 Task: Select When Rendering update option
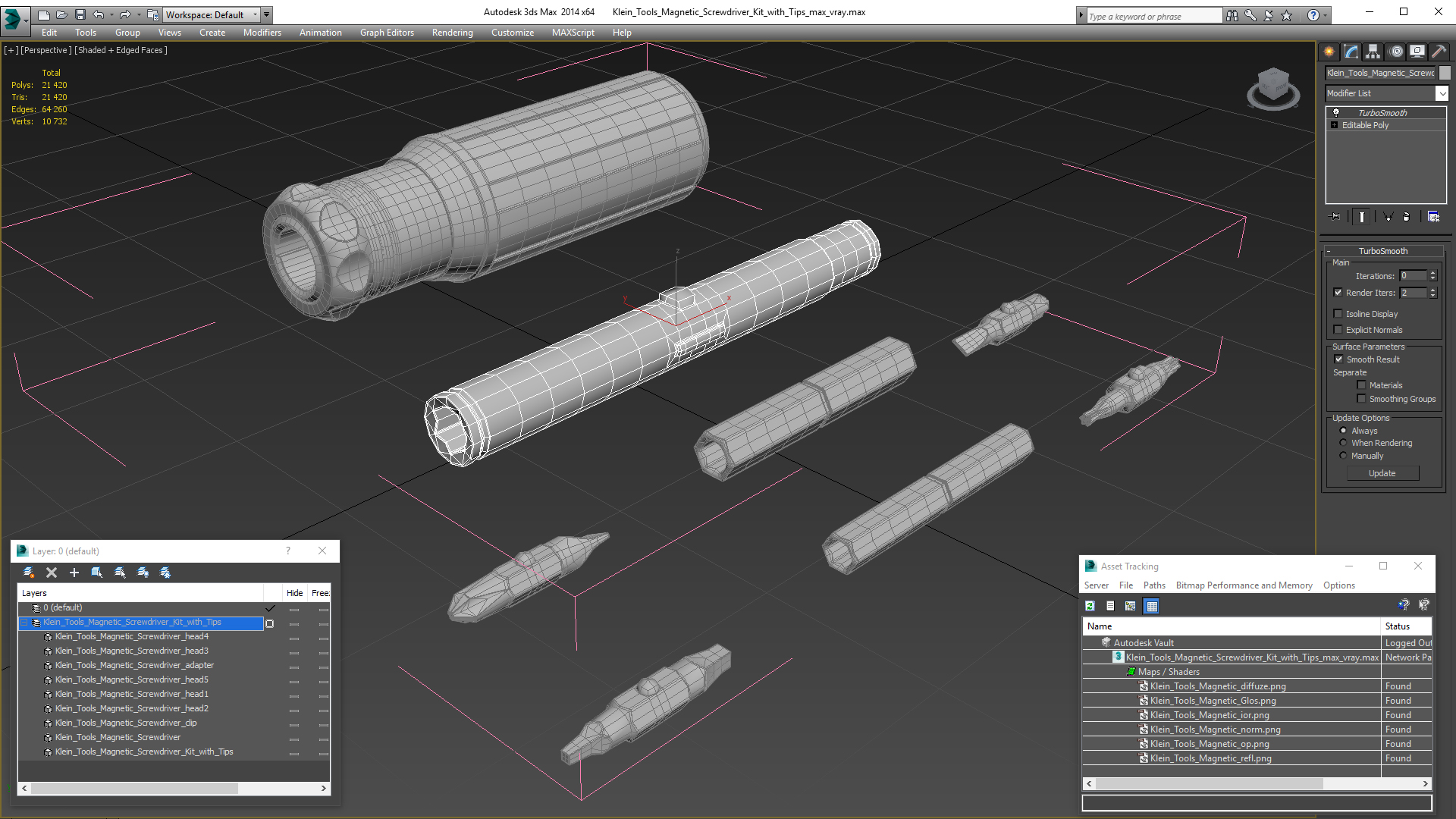(1343, 443)
